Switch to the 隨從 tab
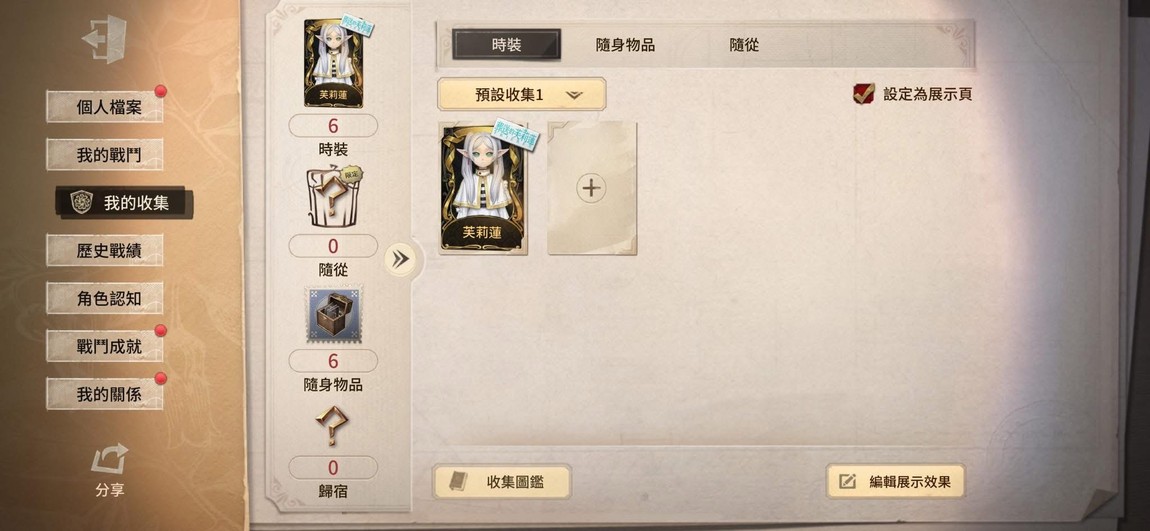The image size is (1150, 531). 744,45
